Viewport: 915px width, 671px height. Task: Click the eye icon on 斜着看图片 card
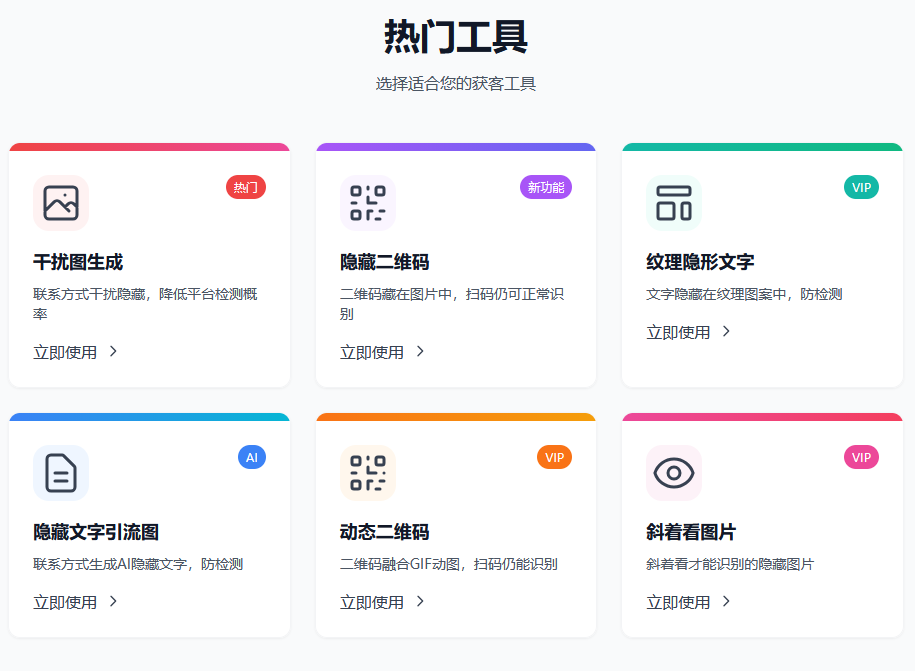pos(674,473)
